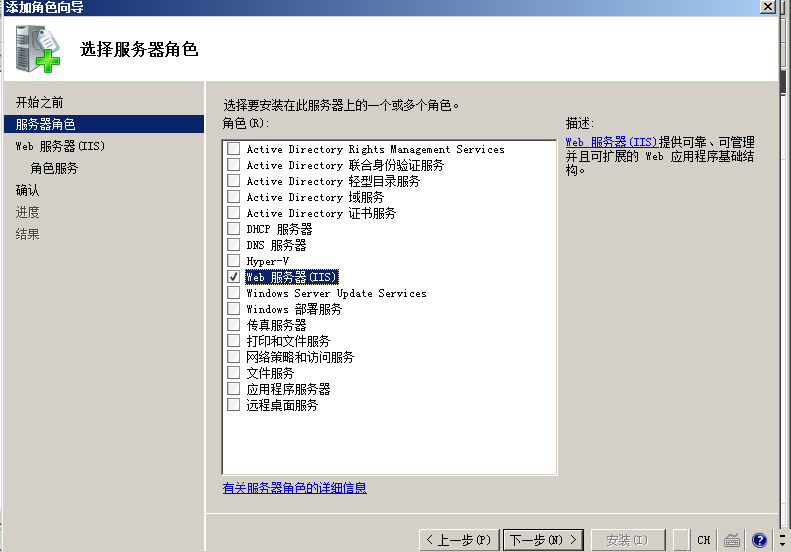Open the language bar options arrows

pyautogui.click(x=782, y=540)
